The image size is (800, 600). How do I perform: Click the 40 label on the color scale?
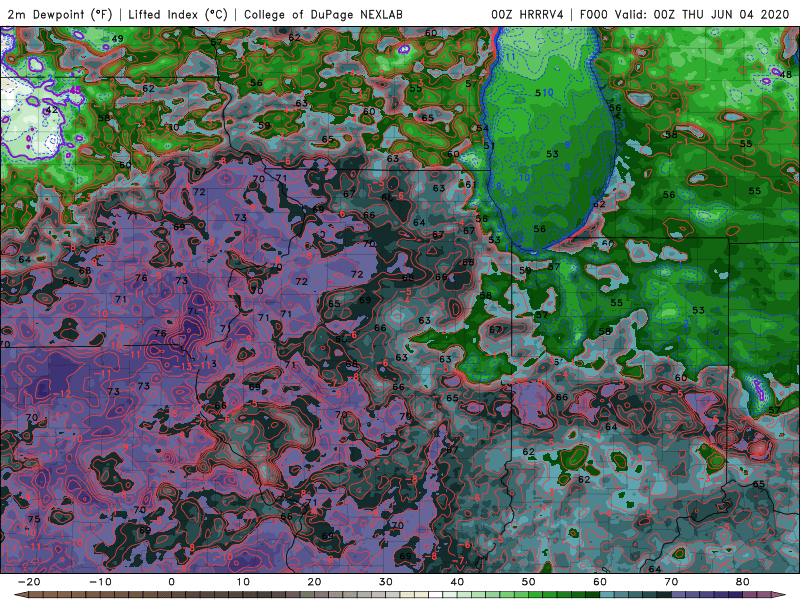pyautogui.click(x=457, y=582)
